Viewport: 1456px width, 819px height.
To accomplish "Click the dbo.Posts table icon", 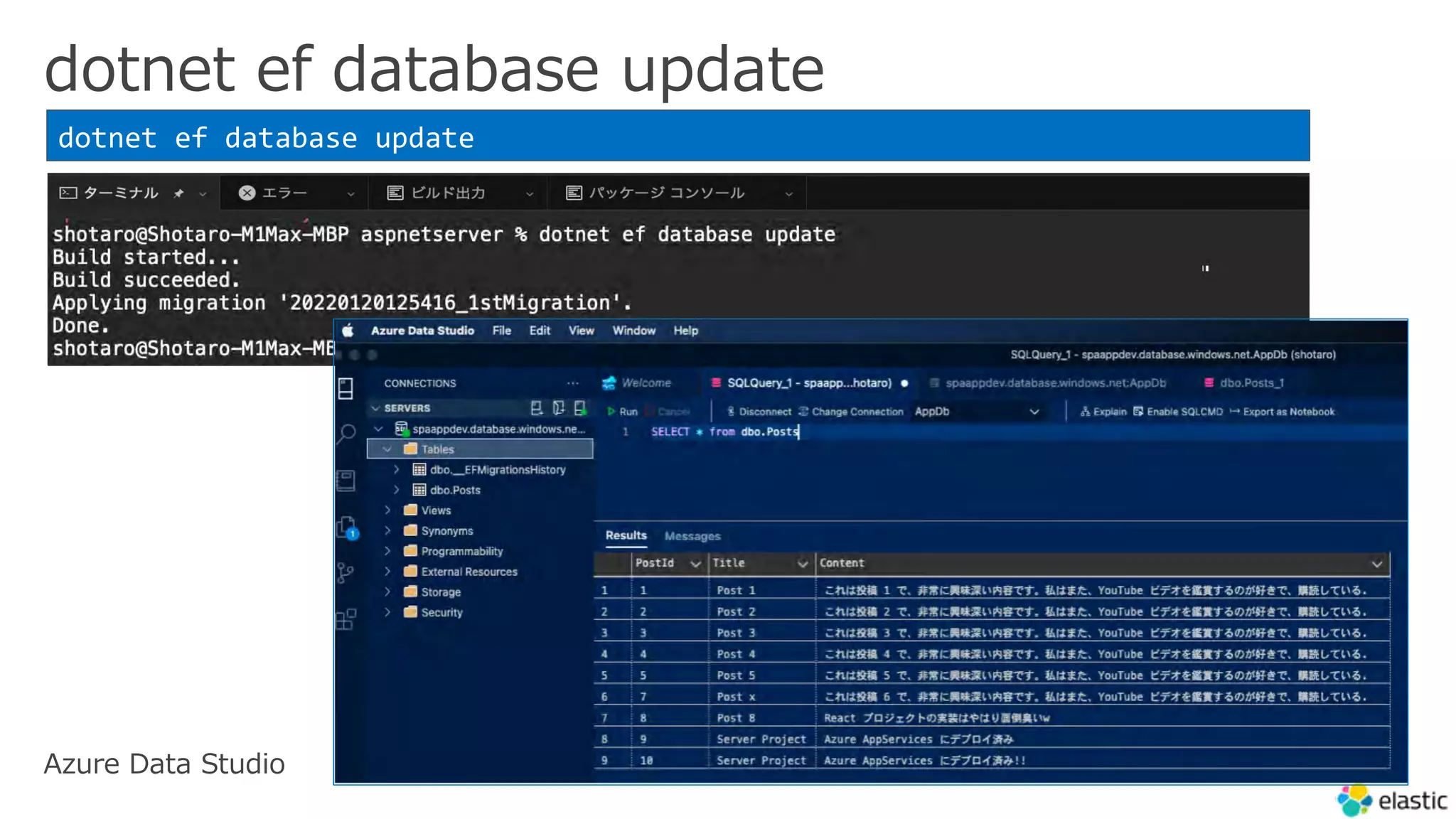I will 419,490.
